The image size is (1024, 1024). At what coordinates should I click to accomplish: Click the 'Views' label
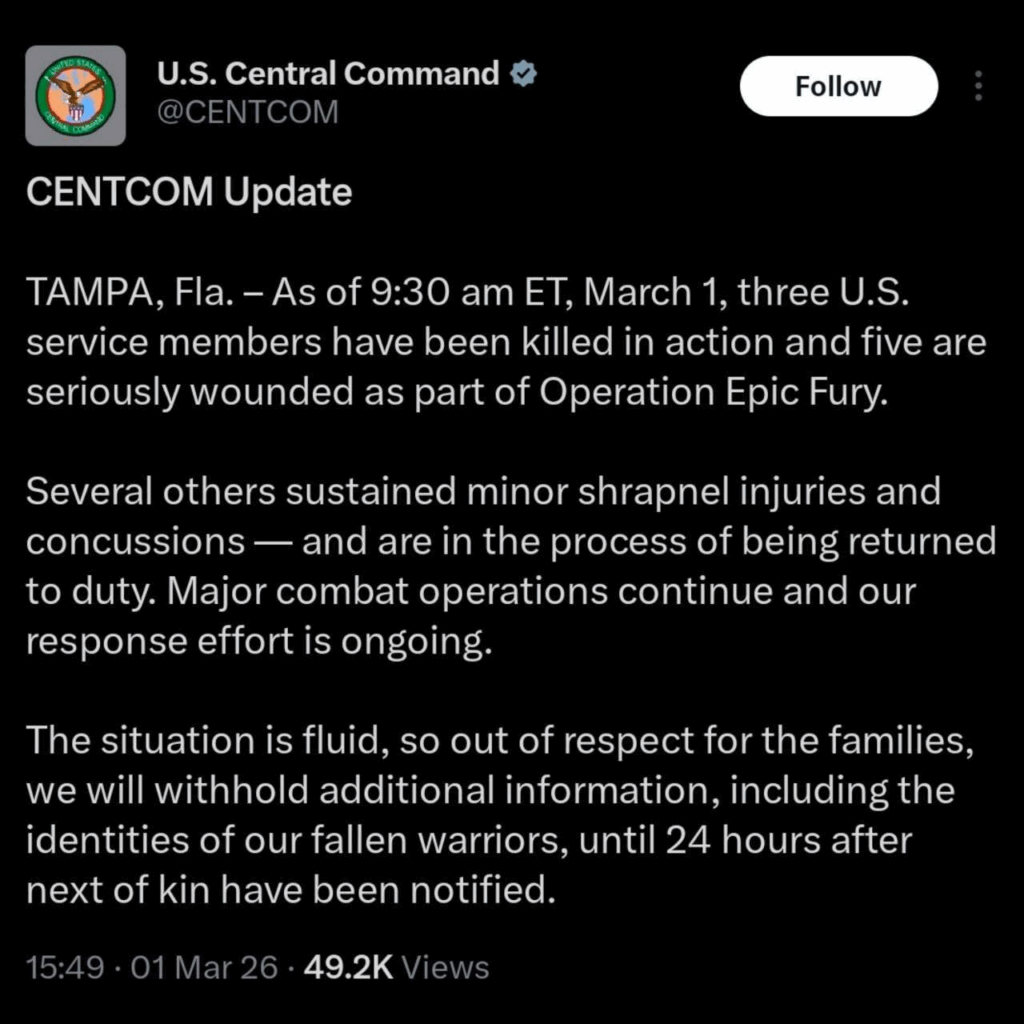[x=450, y=967]
